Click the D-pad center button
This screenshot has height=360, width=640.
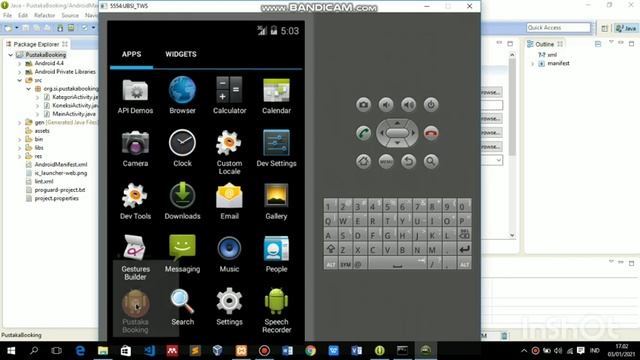tap(397, 133)
